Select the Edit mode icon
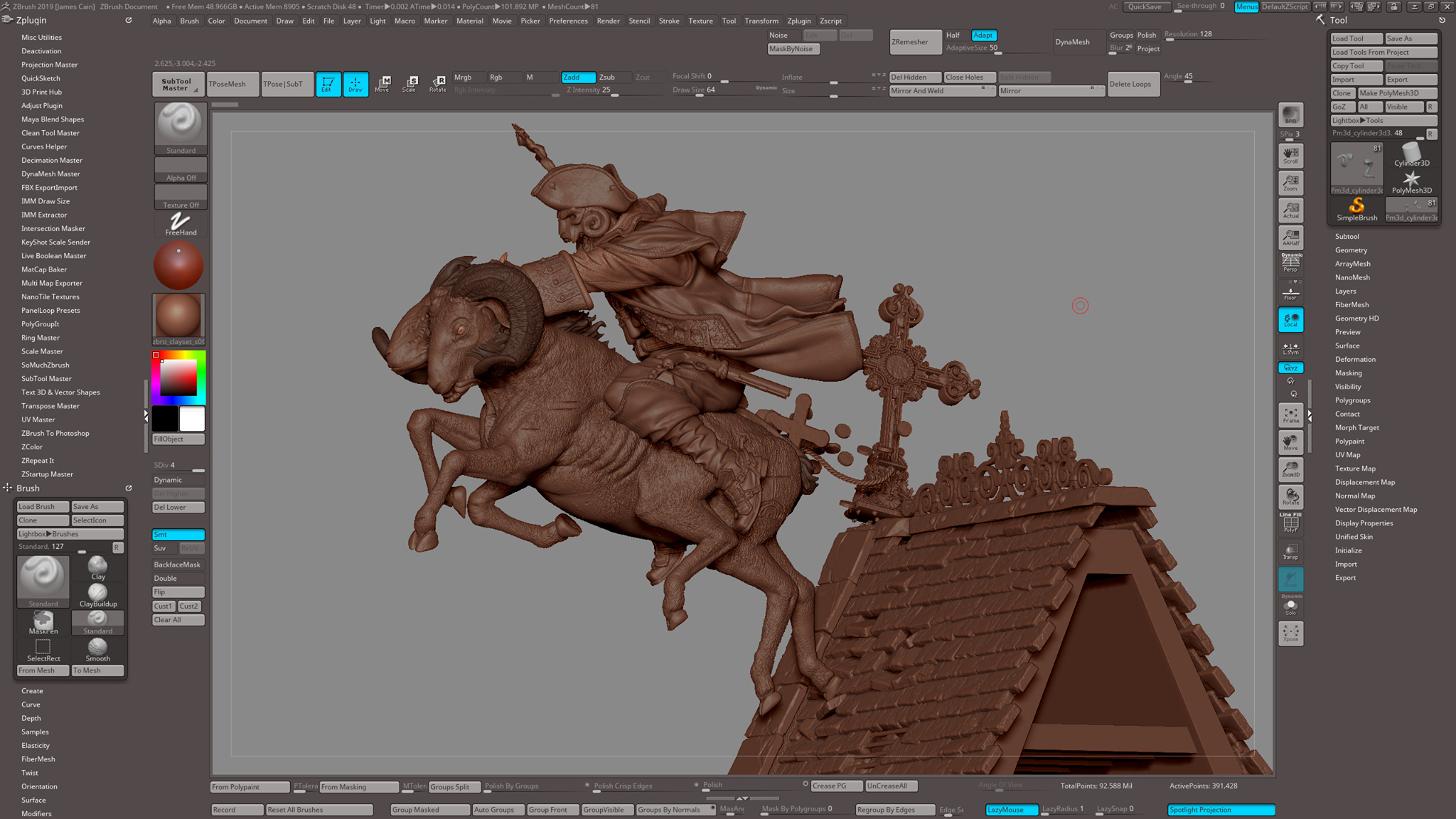Screen dimensions: 1456x819 pos(328,84)
